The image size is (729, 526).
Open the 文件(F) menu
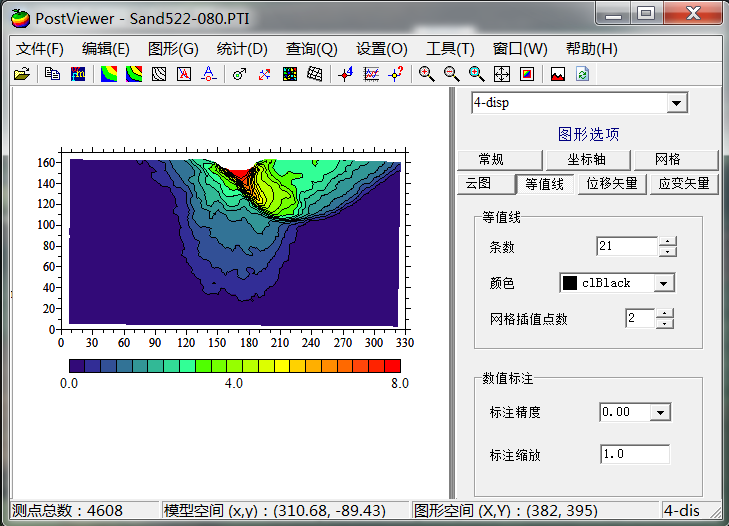[40, 49]
